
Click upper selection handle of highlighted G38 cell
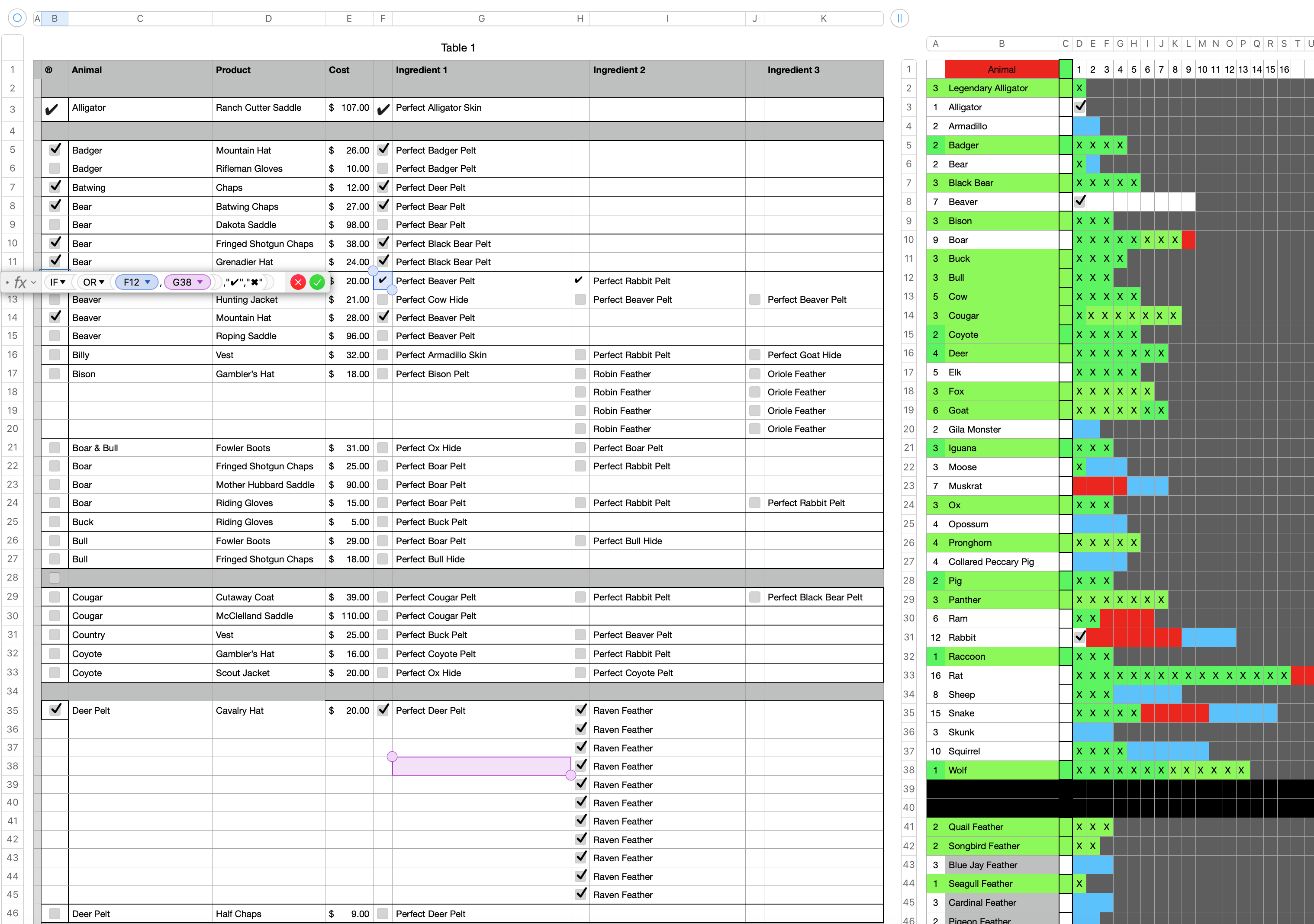(x=392, y=756)
